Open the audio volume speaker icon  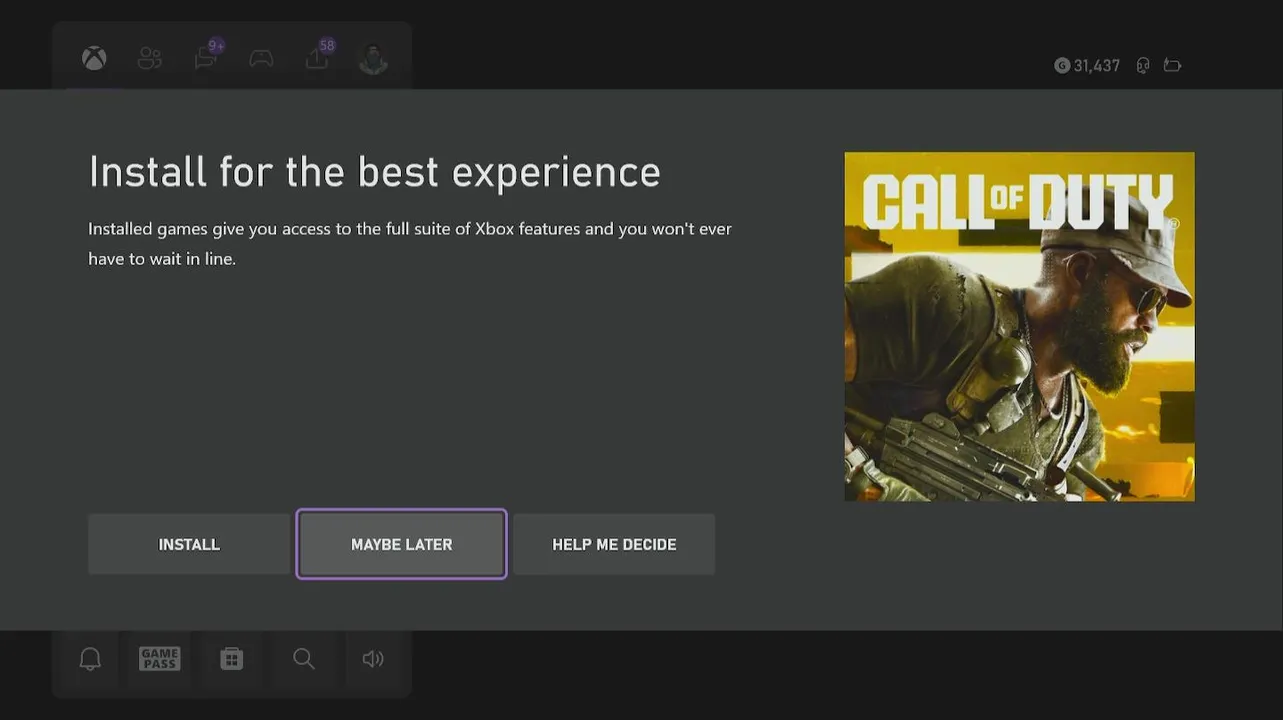click(x=373, y=659)
